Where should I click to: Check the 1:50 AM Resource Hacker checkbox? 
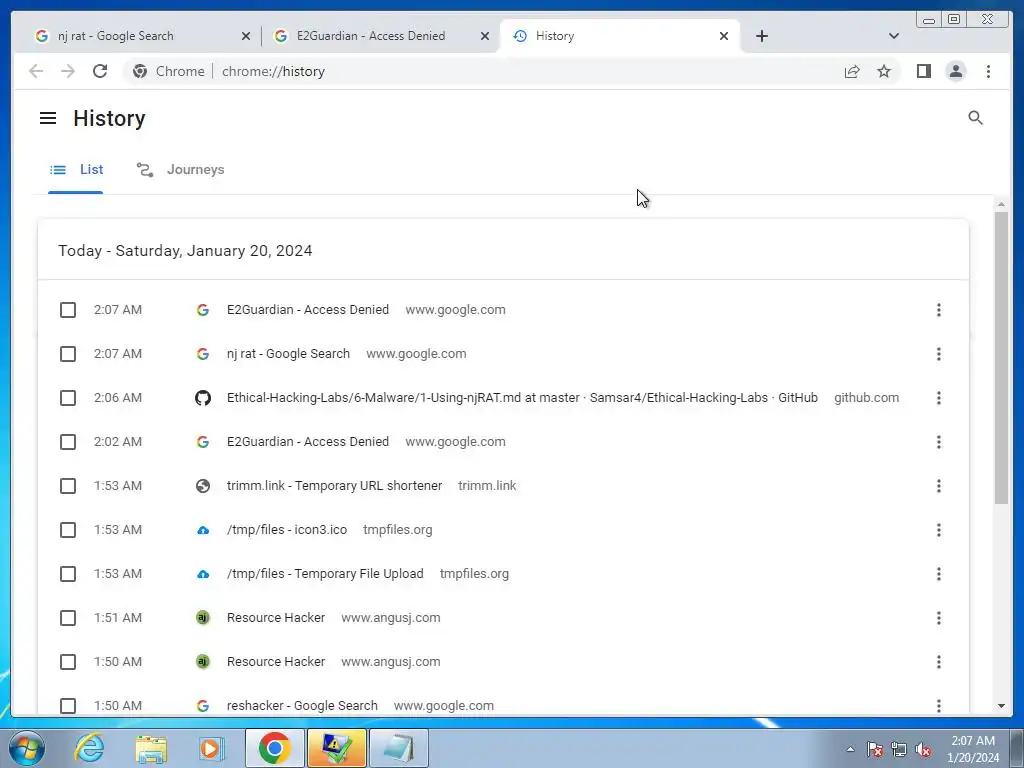(68, 662)
